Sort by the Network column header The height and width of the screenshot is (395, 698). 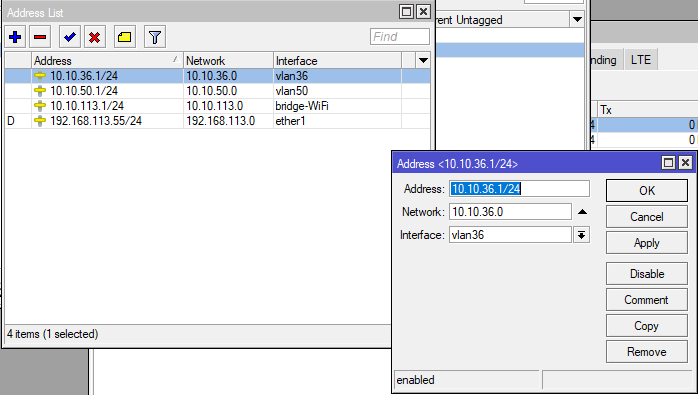(228, 61)
